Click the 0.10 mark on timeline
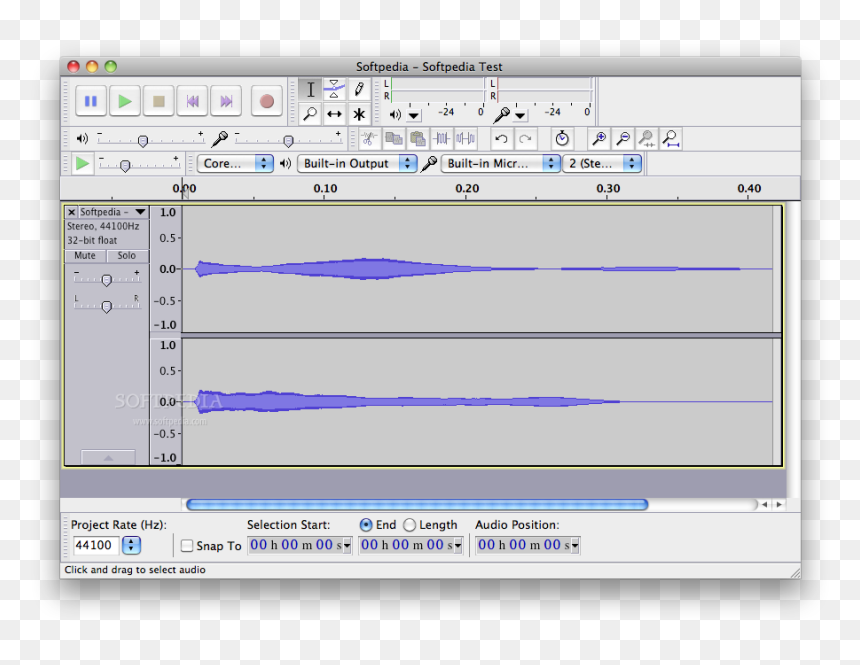860x665 pixels. [325, 188]
